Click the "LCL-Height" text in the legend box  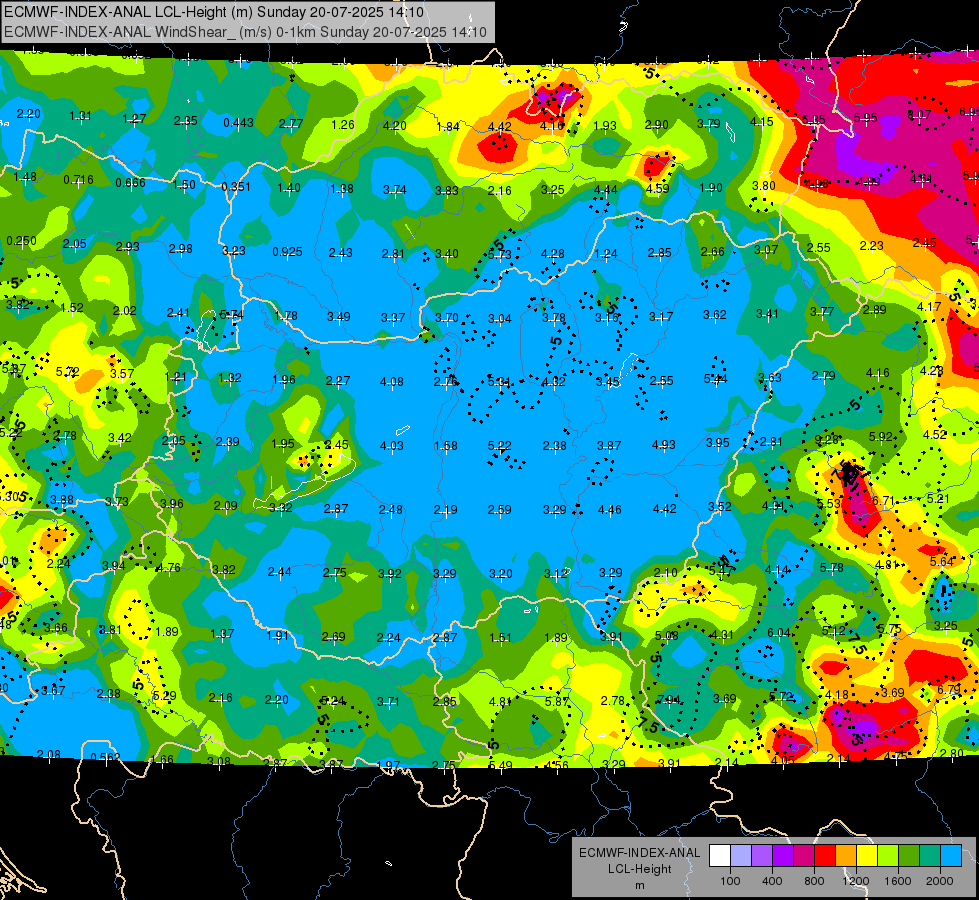639,869
